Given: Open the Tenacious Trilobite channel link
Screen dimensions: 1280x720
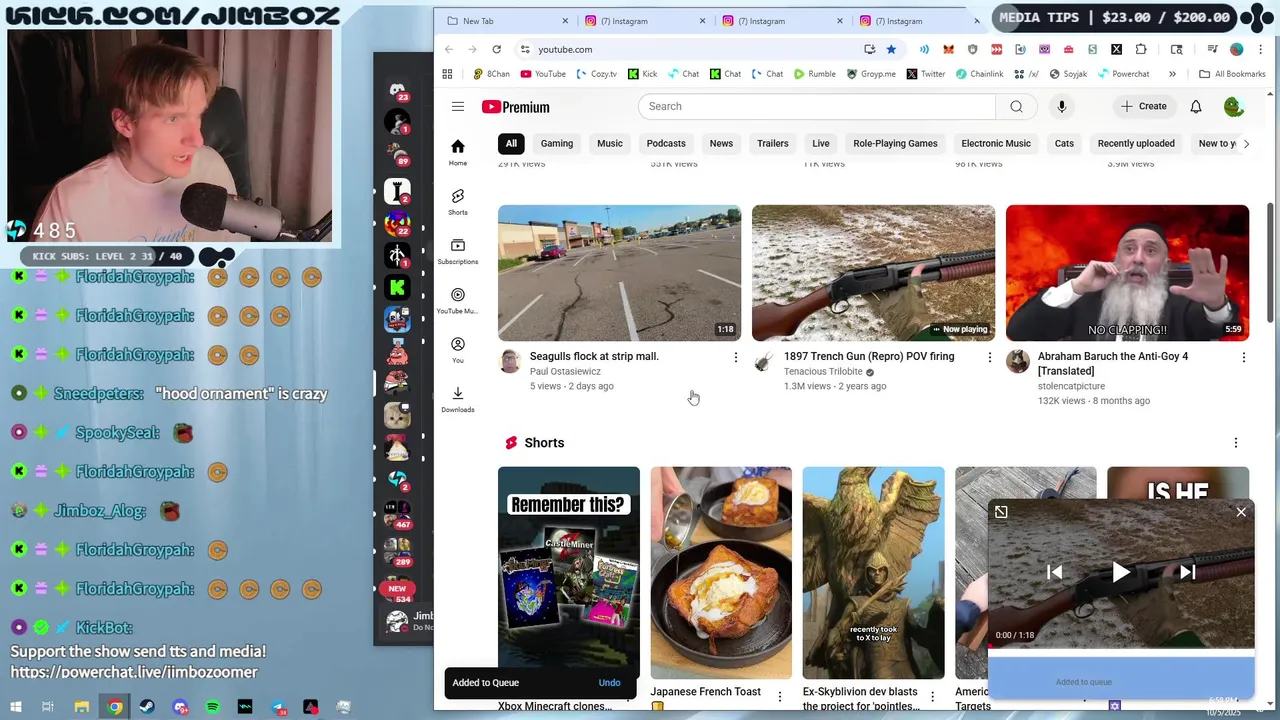Looking at the screenshot, I should tap(823, 371).
